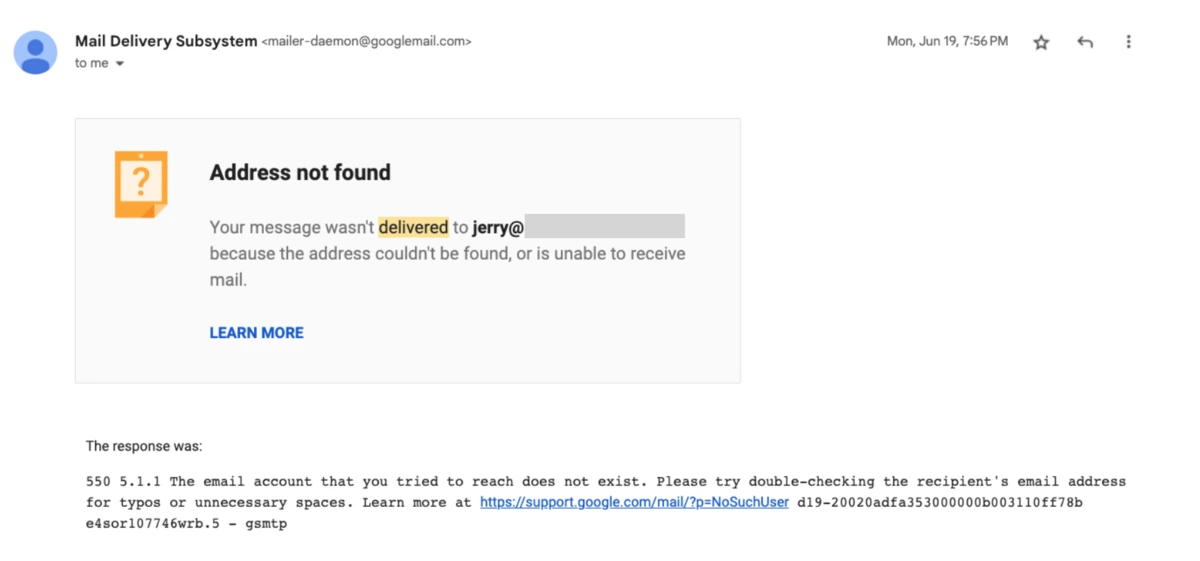Open the three-dot more options menu

[1128, 42]
